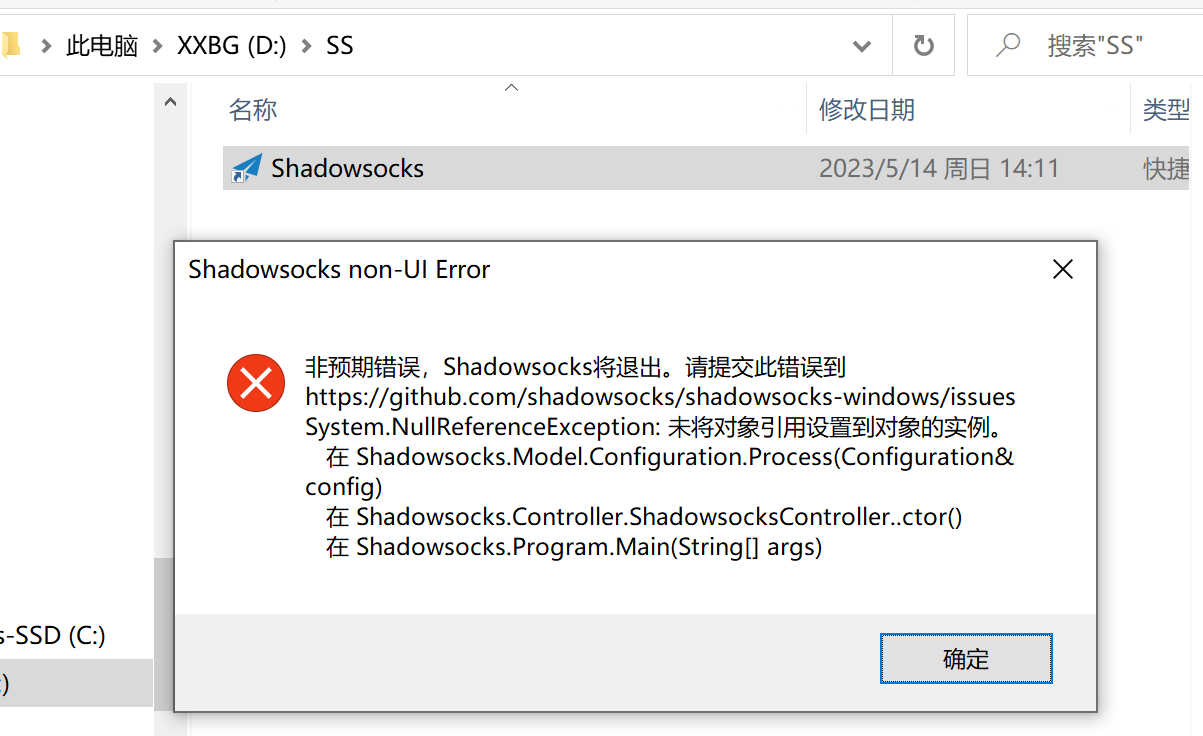The height and width of the screenshot is (736, 1203).
Task: Click the sort direction arrow above 名称 column
Action: pyautogui.click(x=511, y=88)
